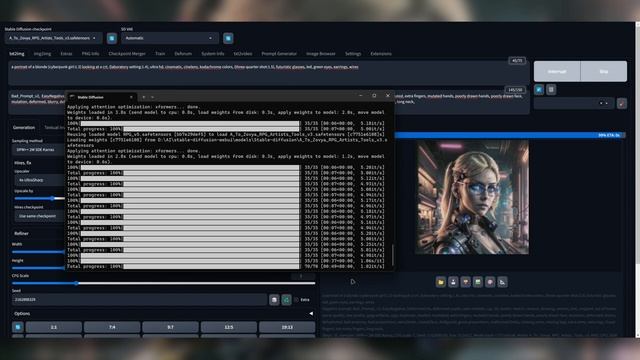Maximize the terminal window
The width and height of the screenshot is (640, 360).
tap(374, 96)
